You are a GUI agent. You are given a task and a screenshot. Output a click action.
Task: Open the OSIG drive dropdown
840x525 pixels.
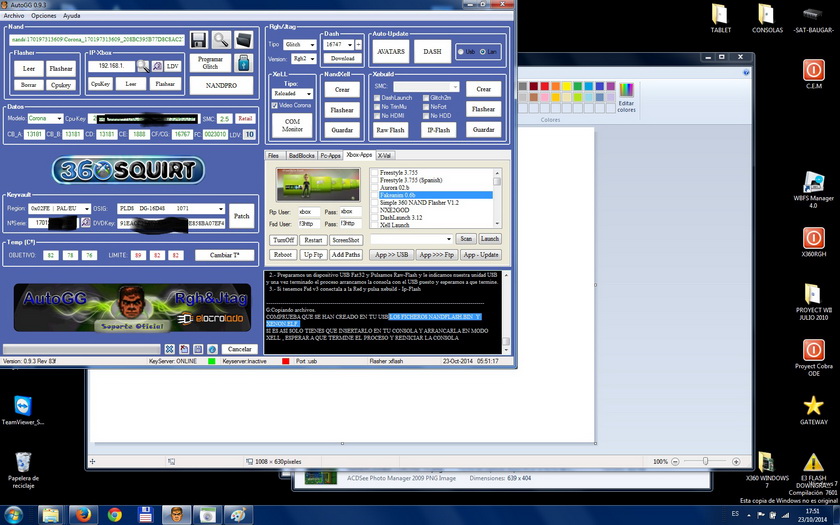221,208
